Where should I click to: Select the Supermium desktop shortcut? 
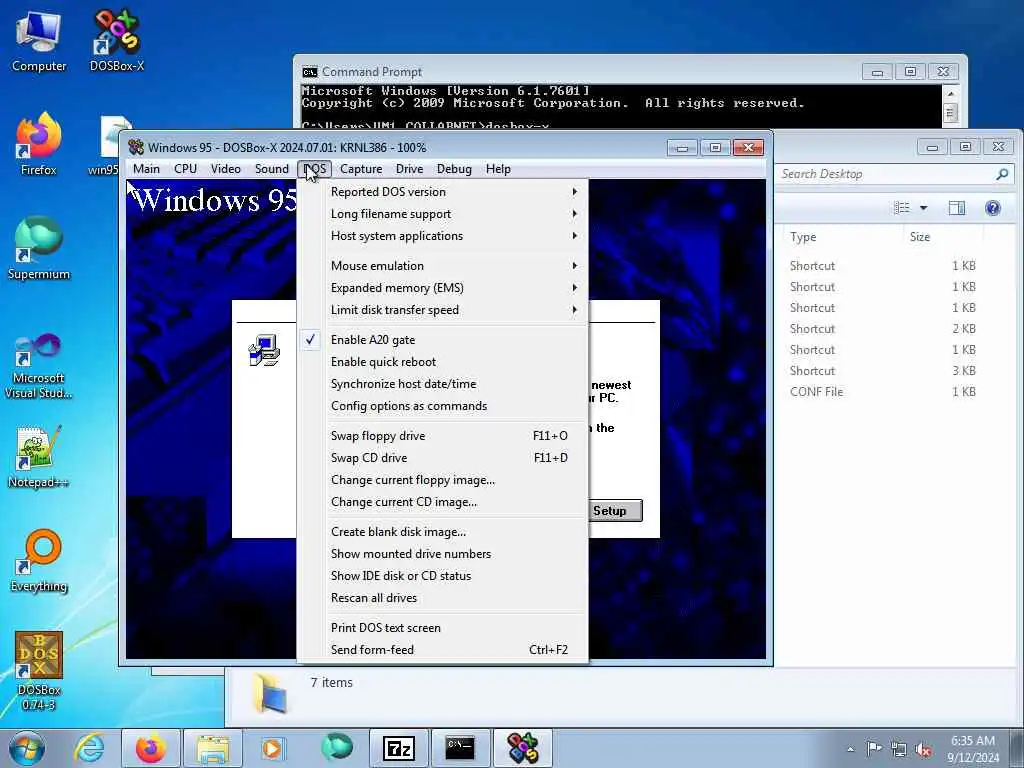(39, 248)
